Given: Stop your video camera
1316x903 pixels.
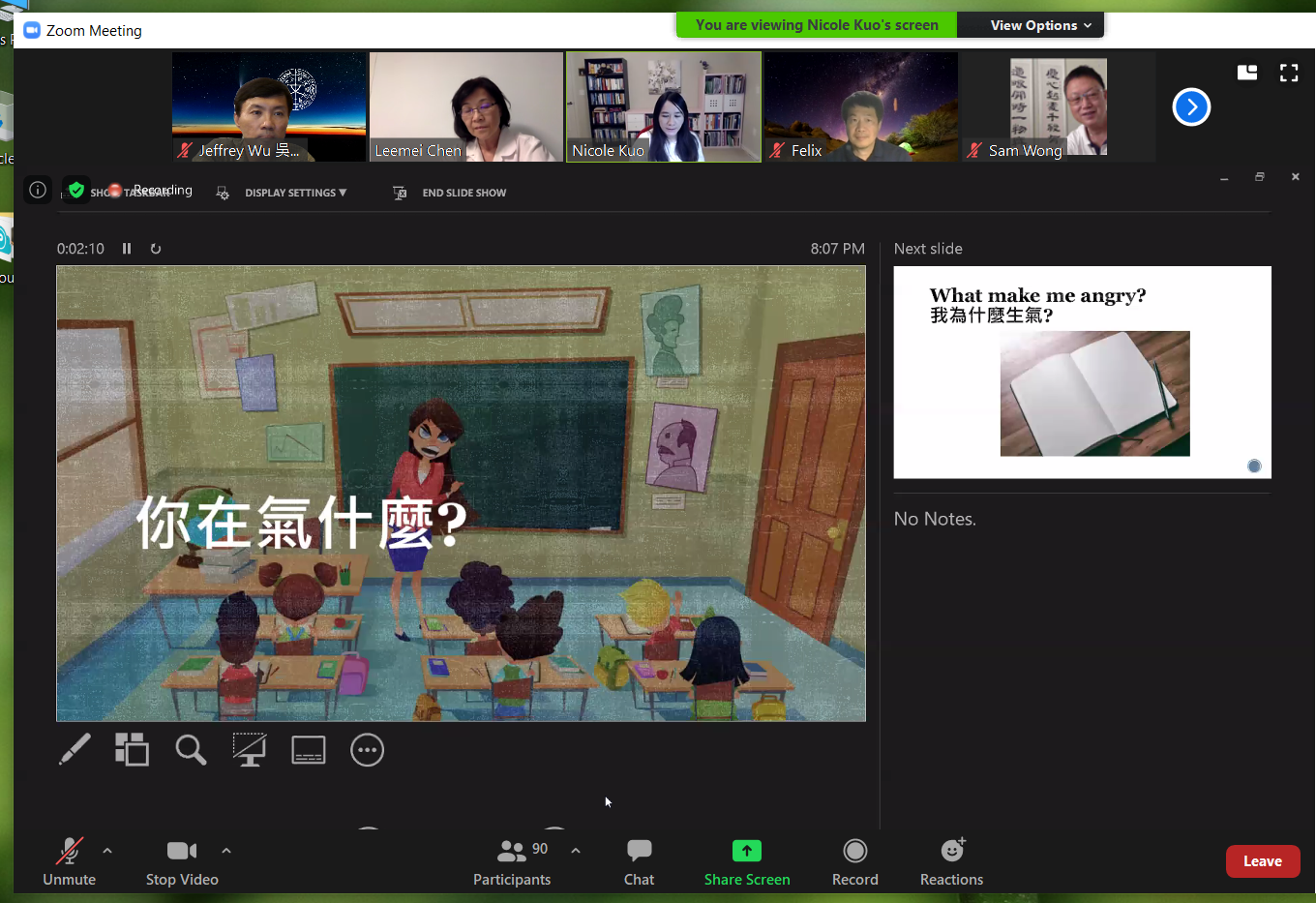Looking at the screenshot, I should click(182, 860).
